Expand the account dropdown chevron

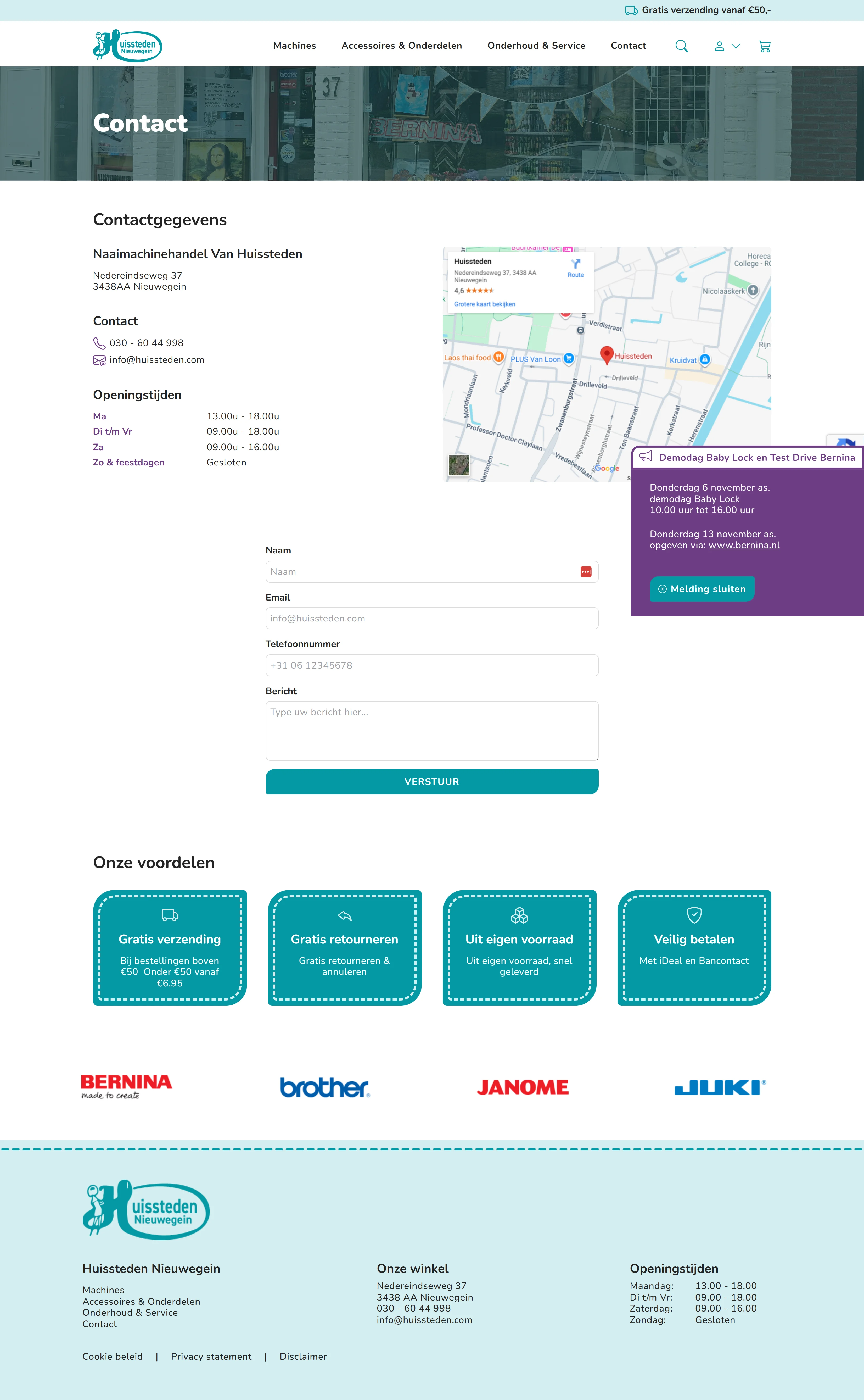coord(736,46)
